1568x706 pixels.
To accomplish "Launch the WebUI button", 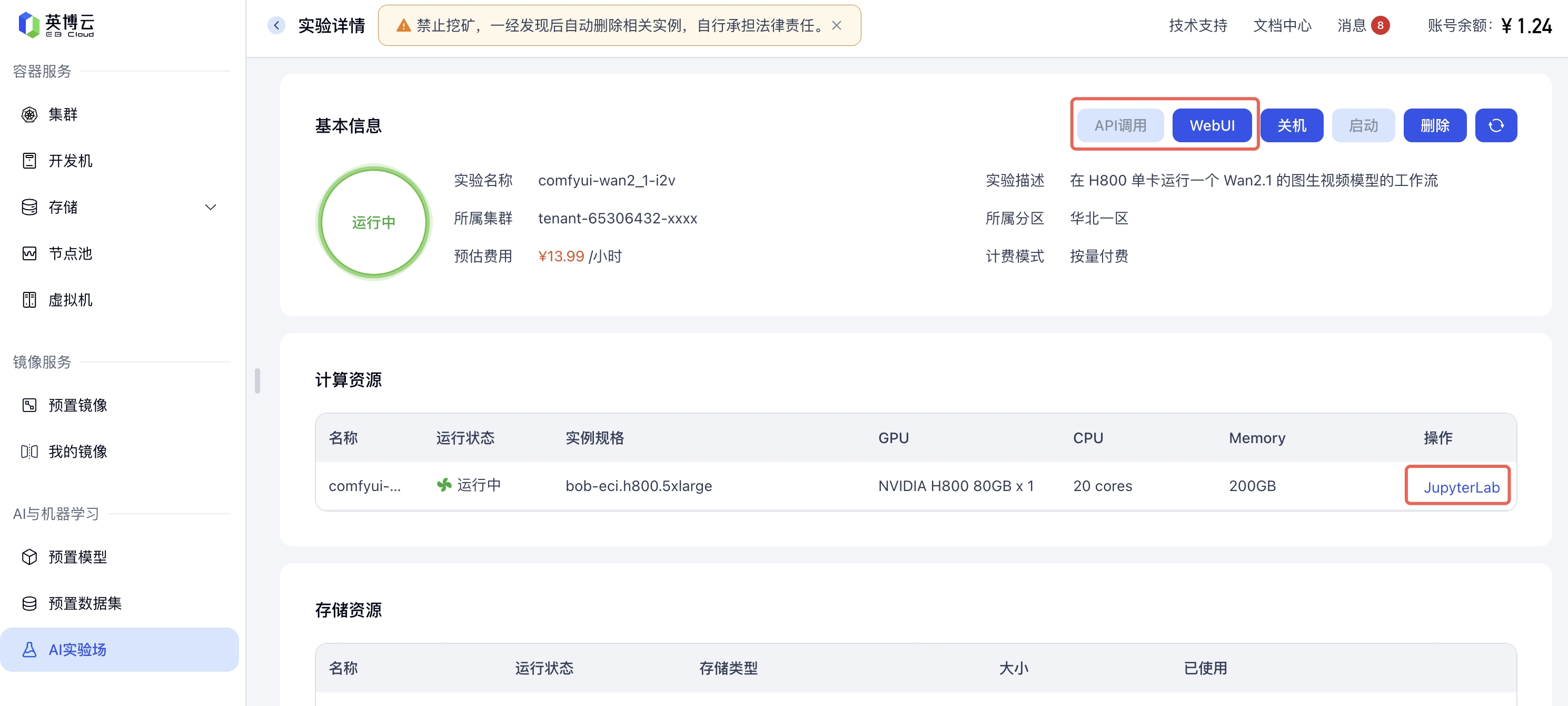I will pyautogui.click(x=1212, y=125).
